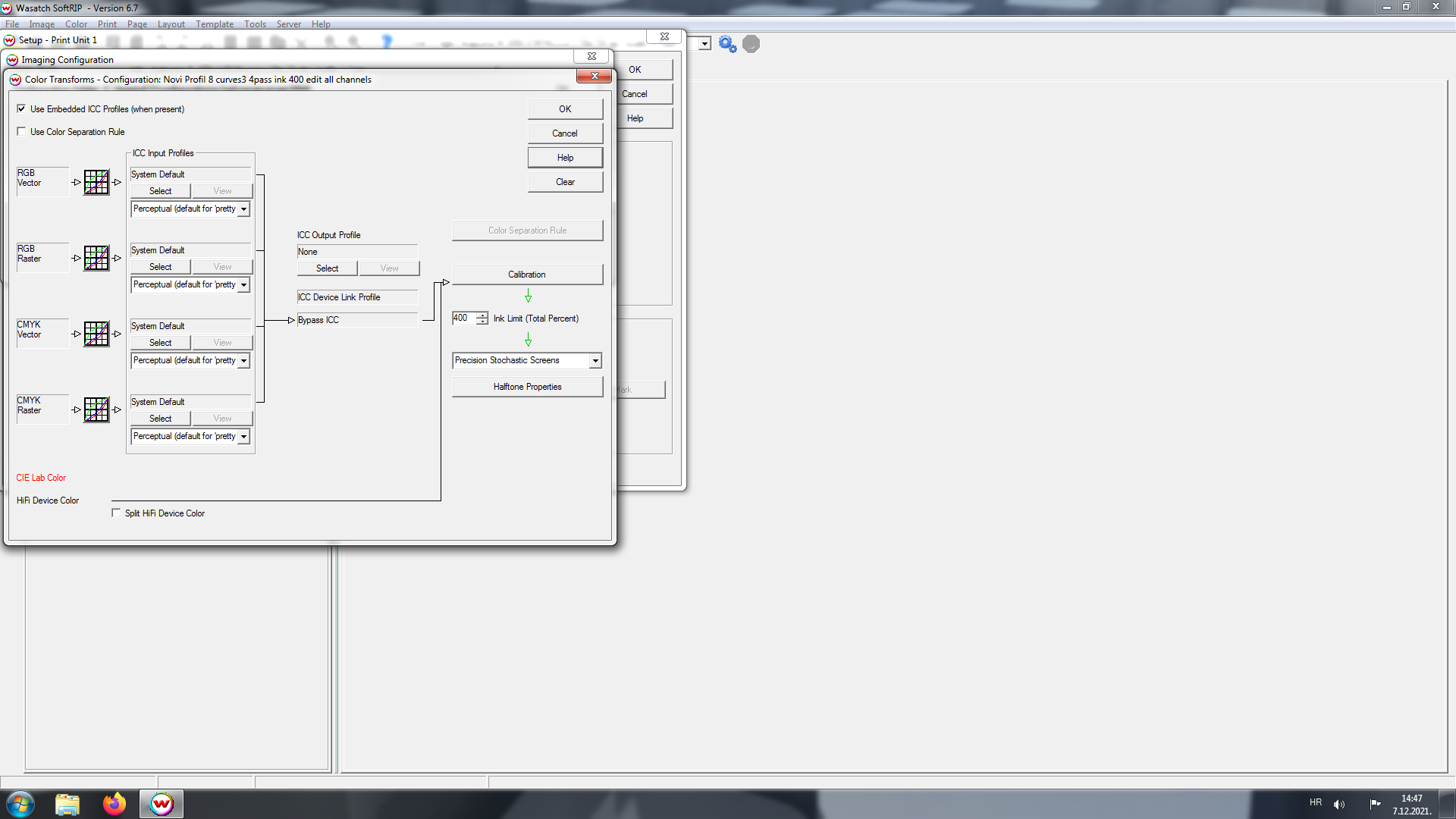Close the Imaging Configuration window

pyautogui.click(x=591, y=56)
